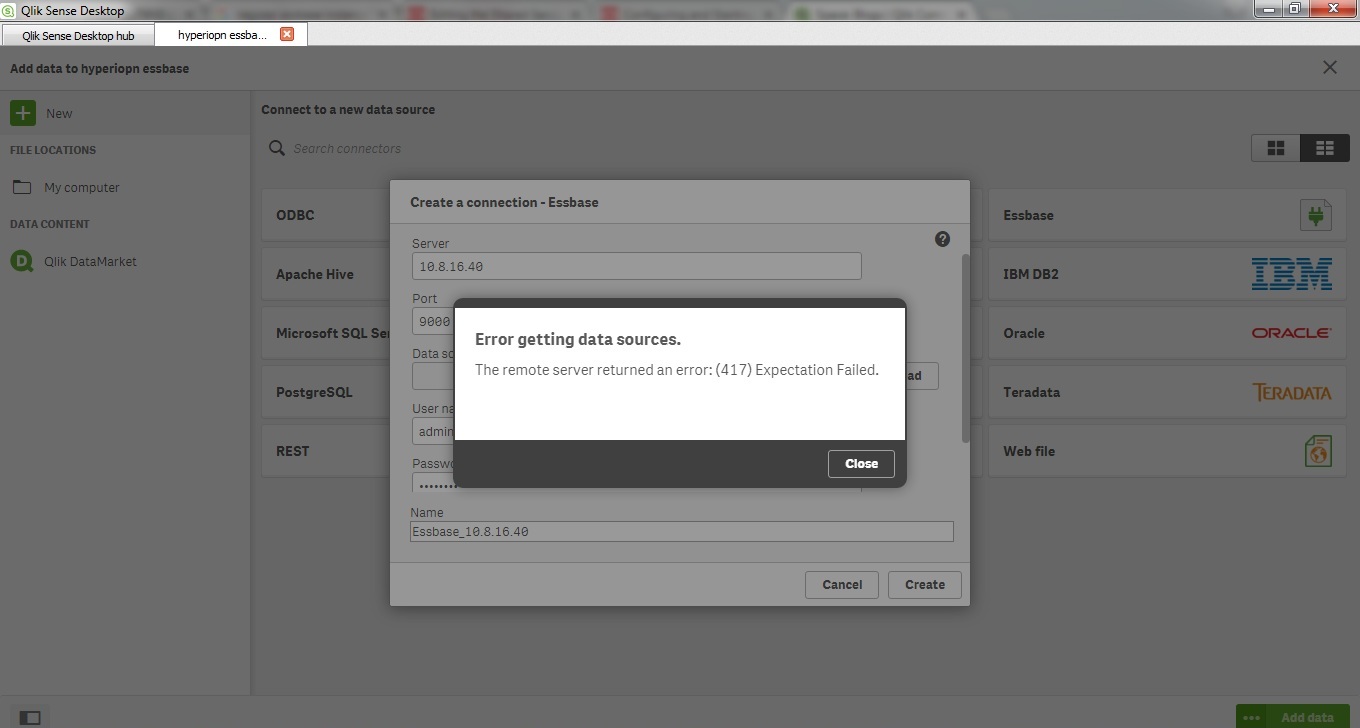The height and width of the screenshot is (728, 1360).
Task: Toggle the bottom-left panel view icon
Action: [30, 717]
